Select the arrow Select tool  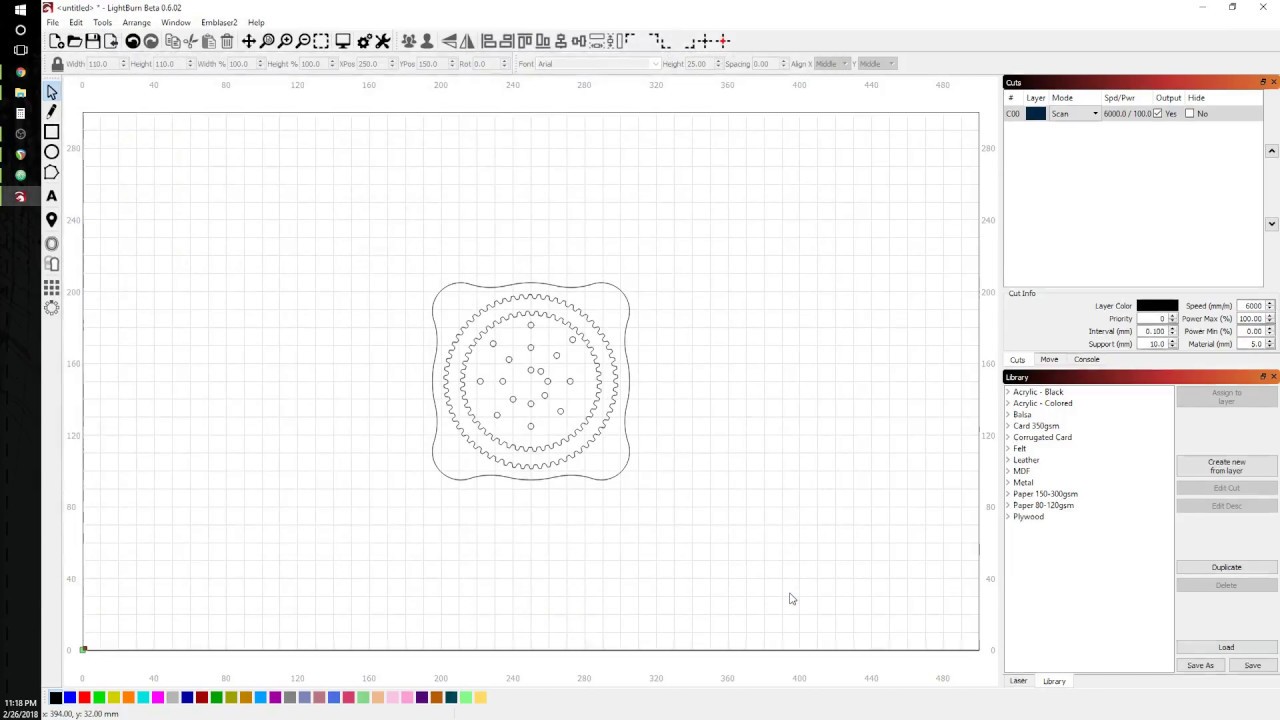[52, 92]
